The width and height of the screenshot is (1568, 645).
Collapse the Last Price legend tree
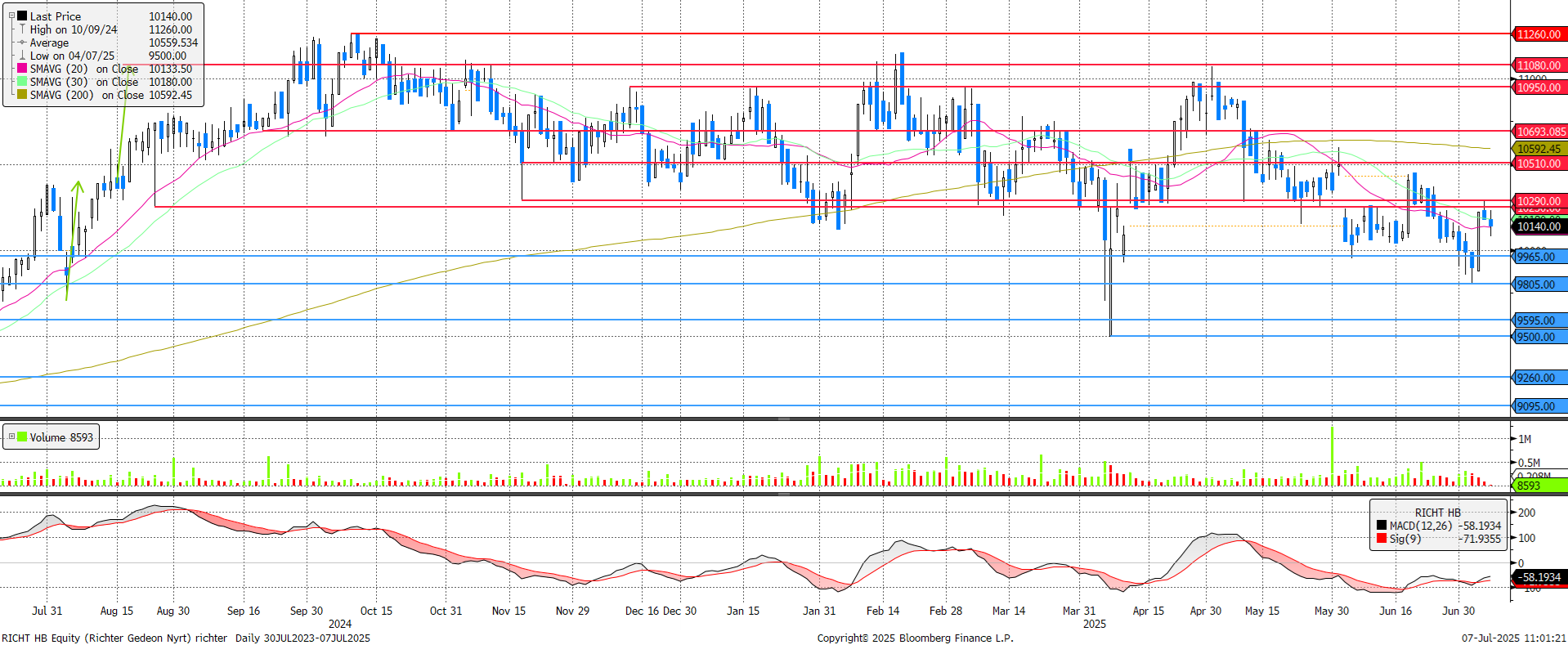[x=11, y=16]
